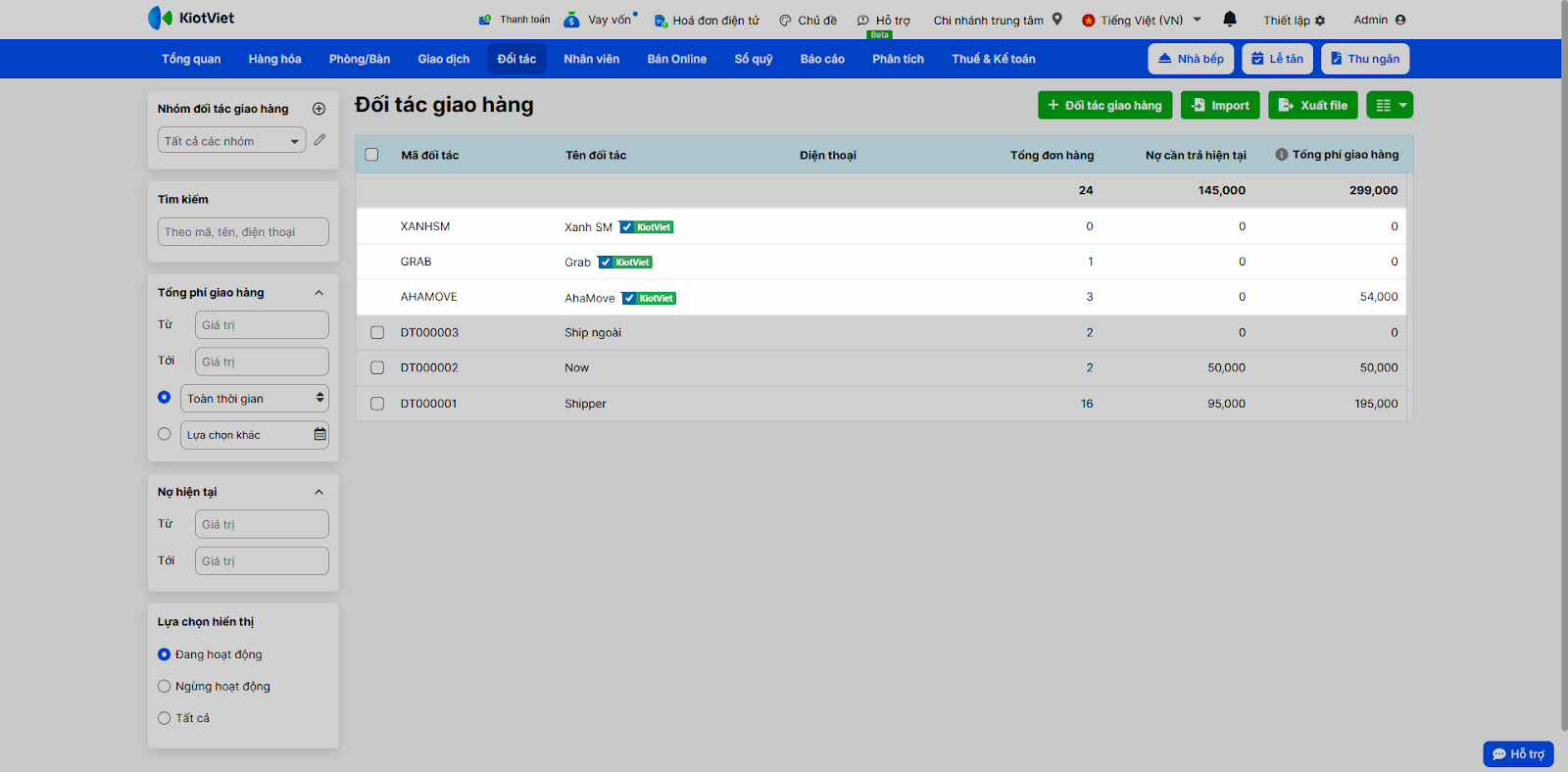Open the Giao dịch menu
Viewport: 1568px width, 772px height.
(444, 59)
